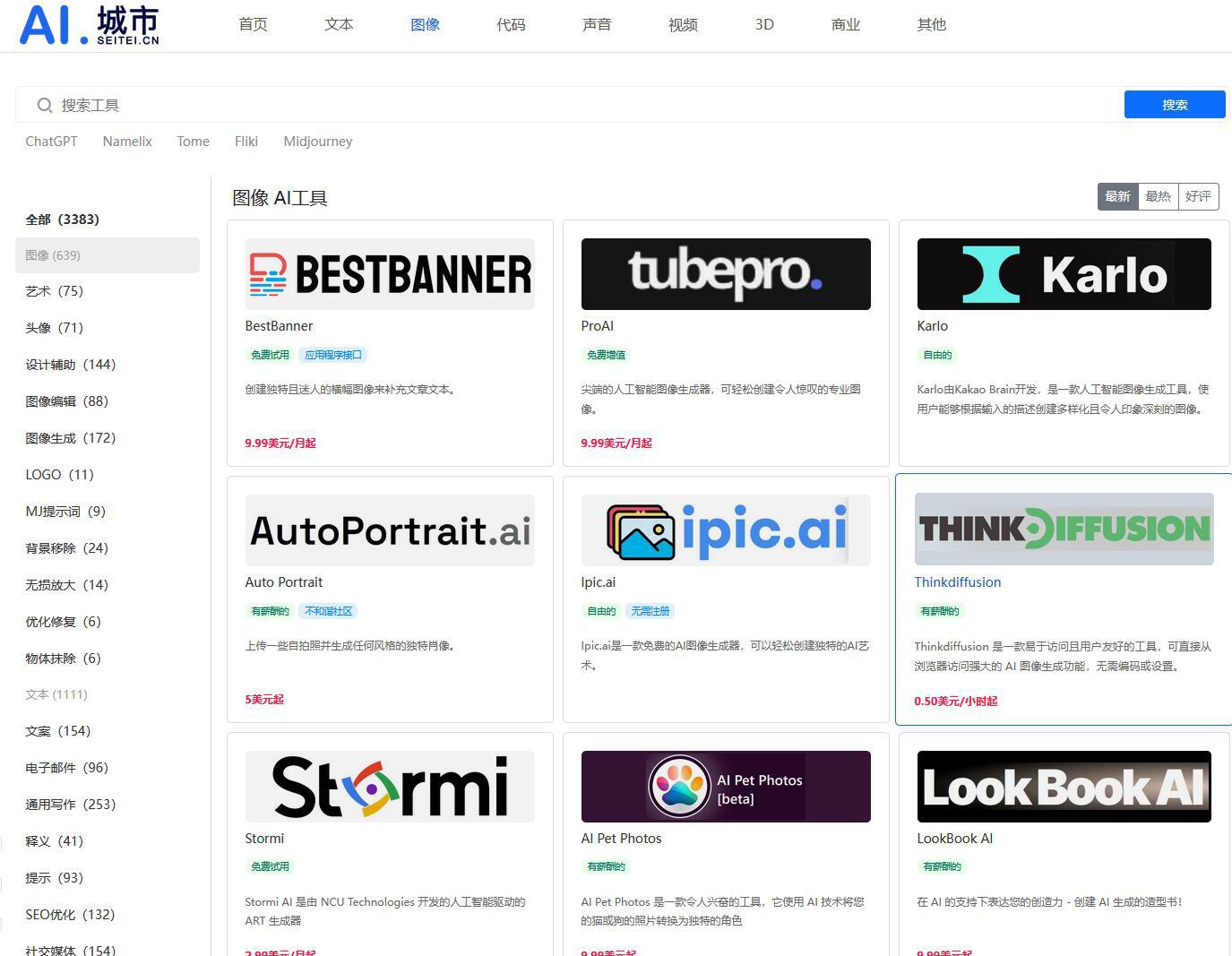Click the AI城市 site logo
Viewport: 1232px width, 956px height.
90,25
